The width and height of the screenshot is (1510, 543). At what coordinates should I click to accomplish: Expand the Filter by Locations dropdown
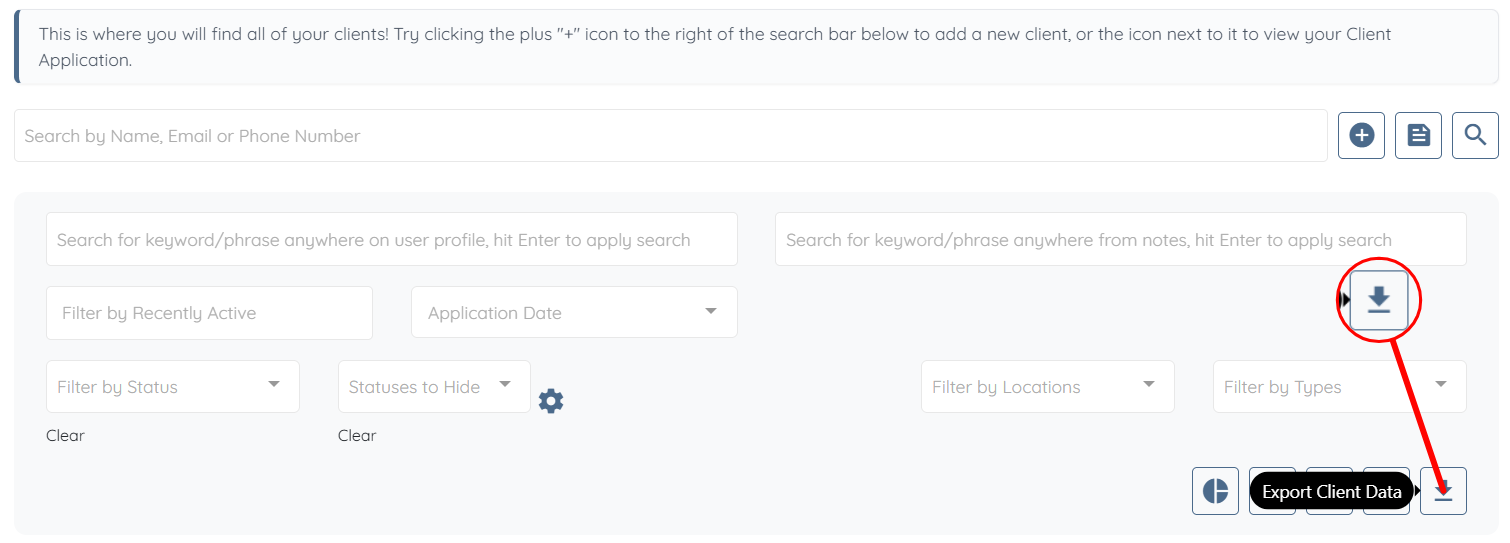click(1047, 387)
